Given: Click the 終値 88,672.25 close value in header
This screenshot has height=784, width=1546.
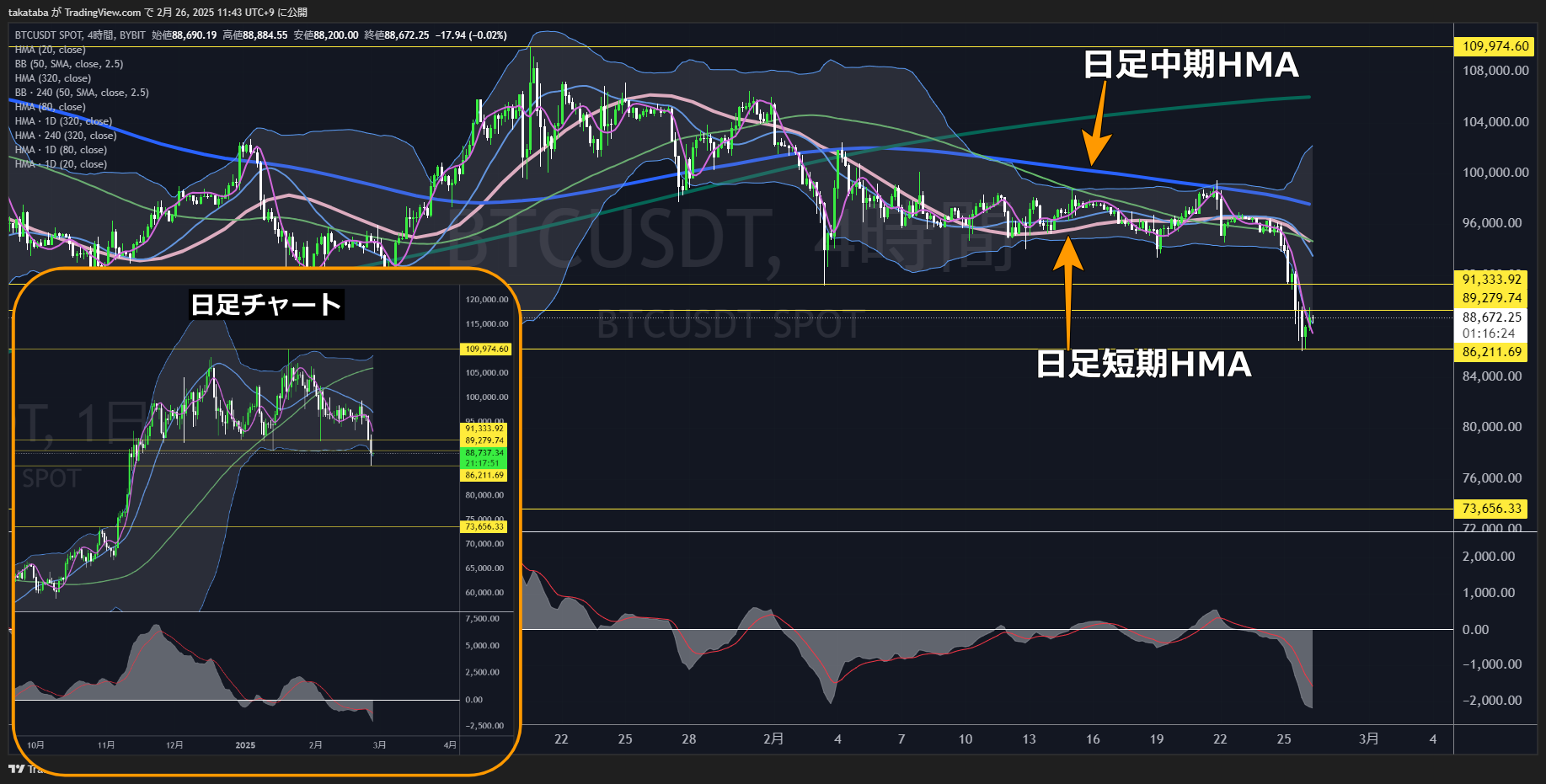Looking at the screenshot, I should [x=396, y=35].
